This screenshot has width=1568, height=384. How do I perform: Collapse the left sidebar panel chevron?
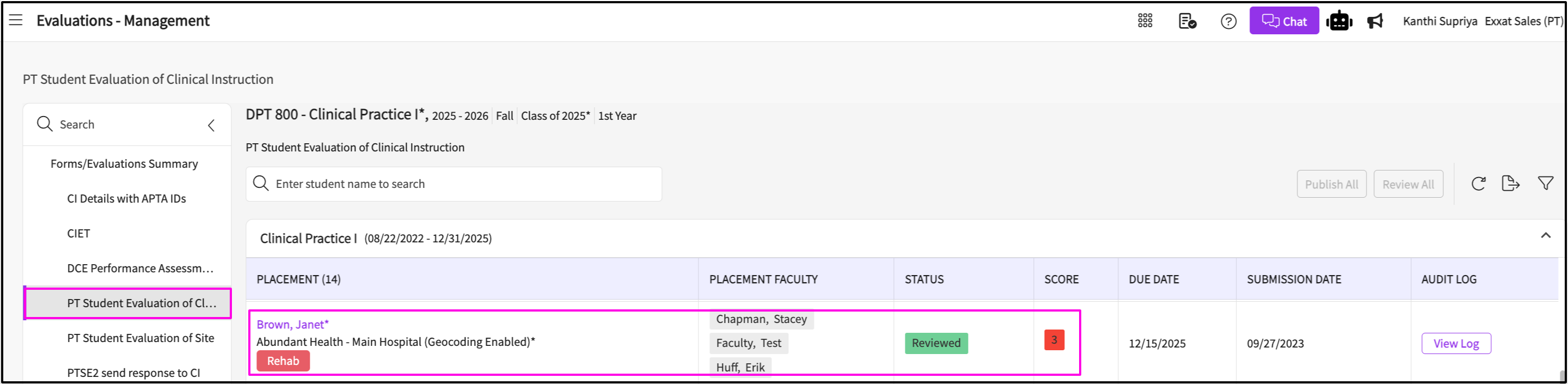point(211,125)
